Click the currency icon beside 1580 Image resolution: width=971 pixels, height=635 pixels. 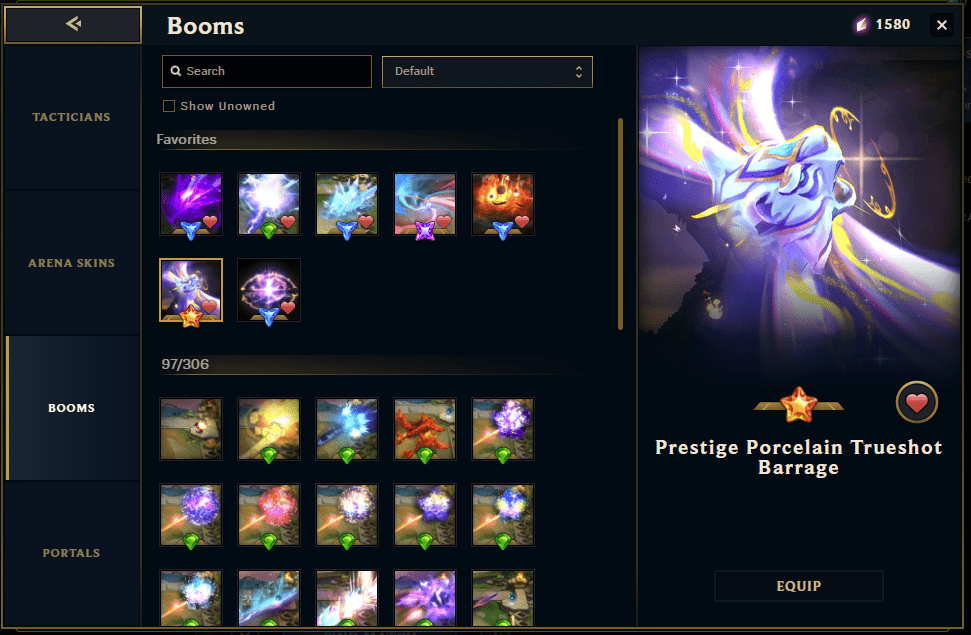(862, 25)
